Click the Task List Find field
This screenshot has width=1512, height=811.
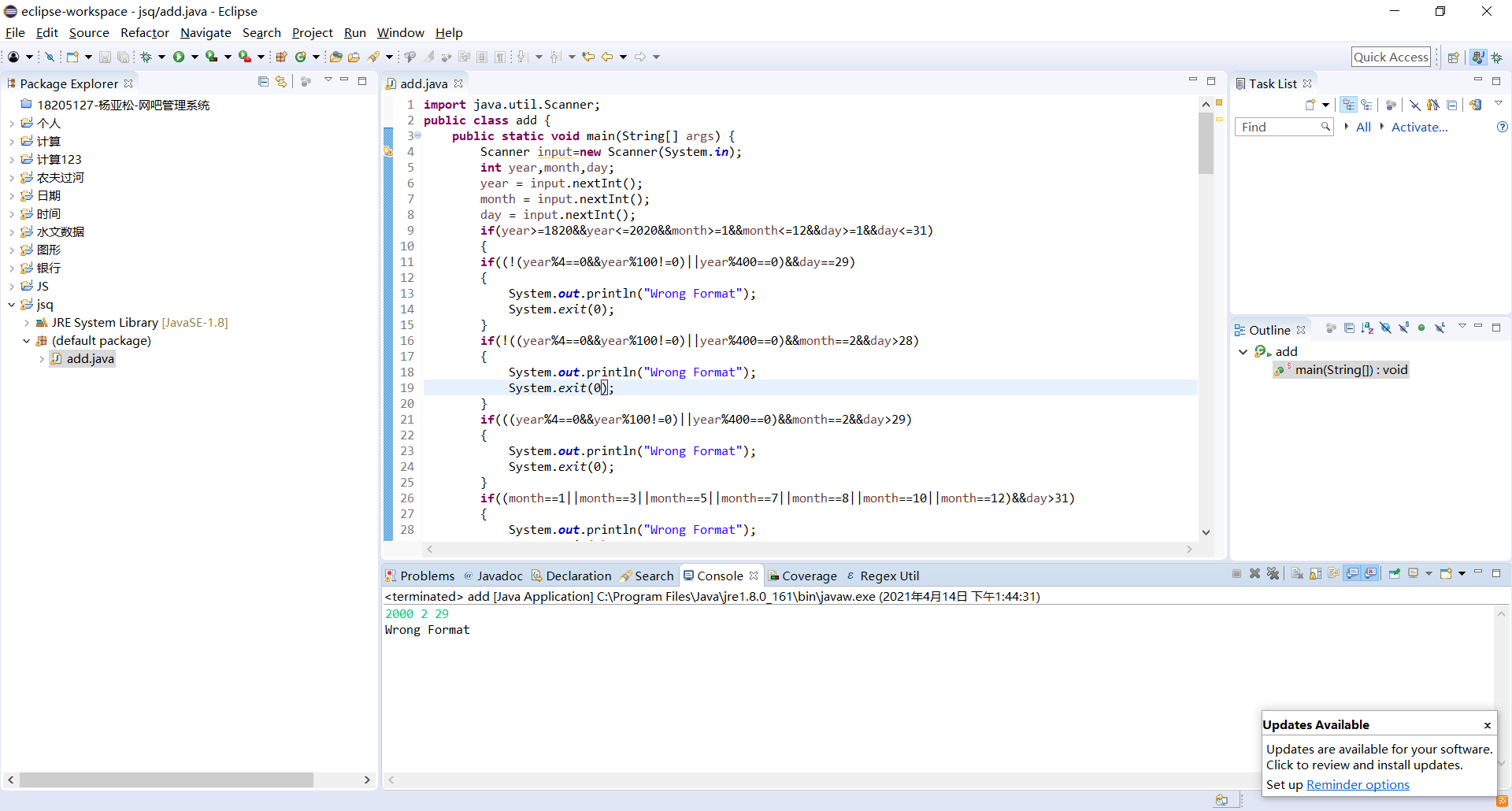tap(1277, 127)
